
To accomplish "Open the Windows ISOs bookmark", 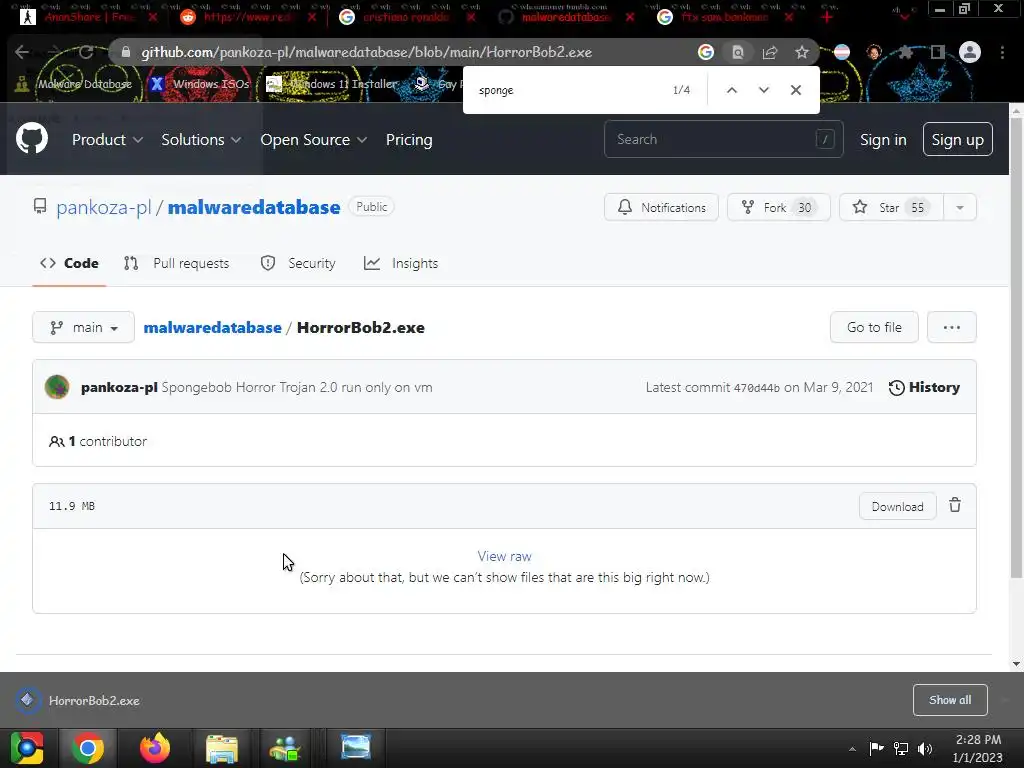I will coord(200,84).
